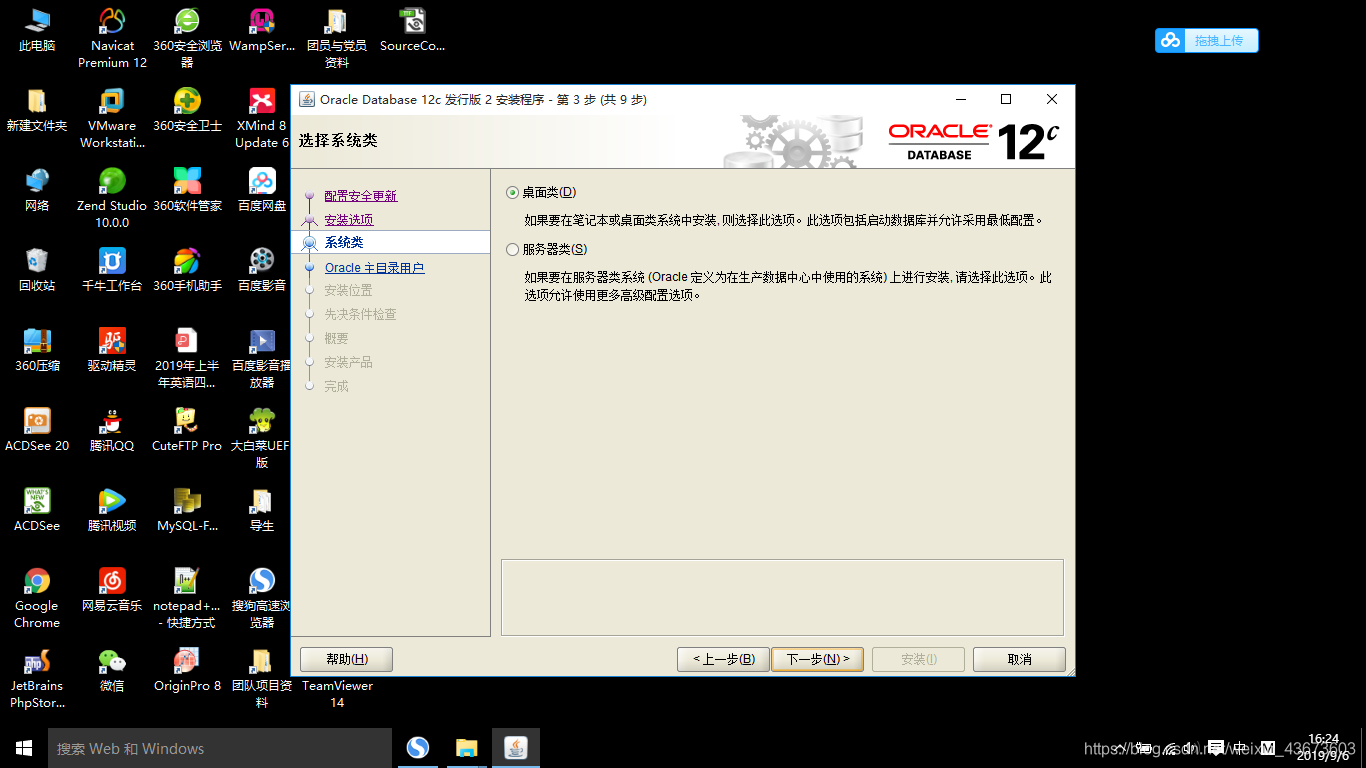The image size is (1366, 768).
Task: Open WampServer desktop icon
Action: pyautogui.click(x=262, y=31)
